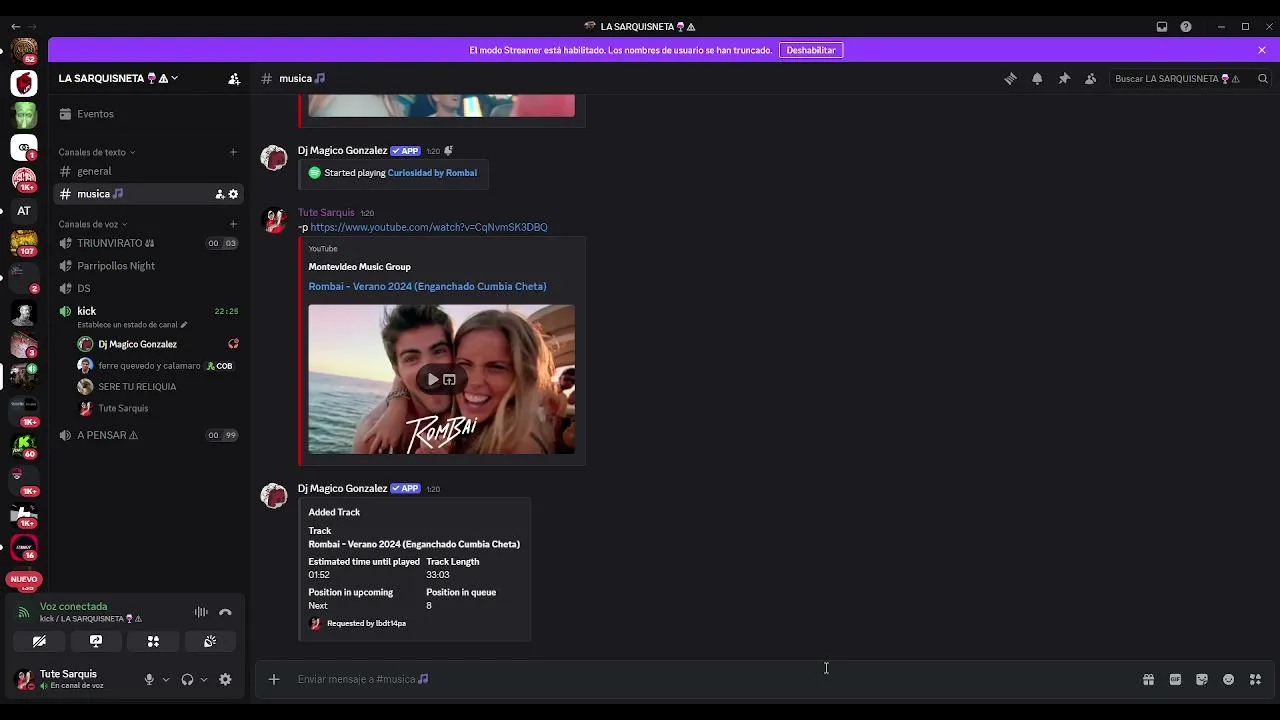Collapse the Canales de voz category

93,224
